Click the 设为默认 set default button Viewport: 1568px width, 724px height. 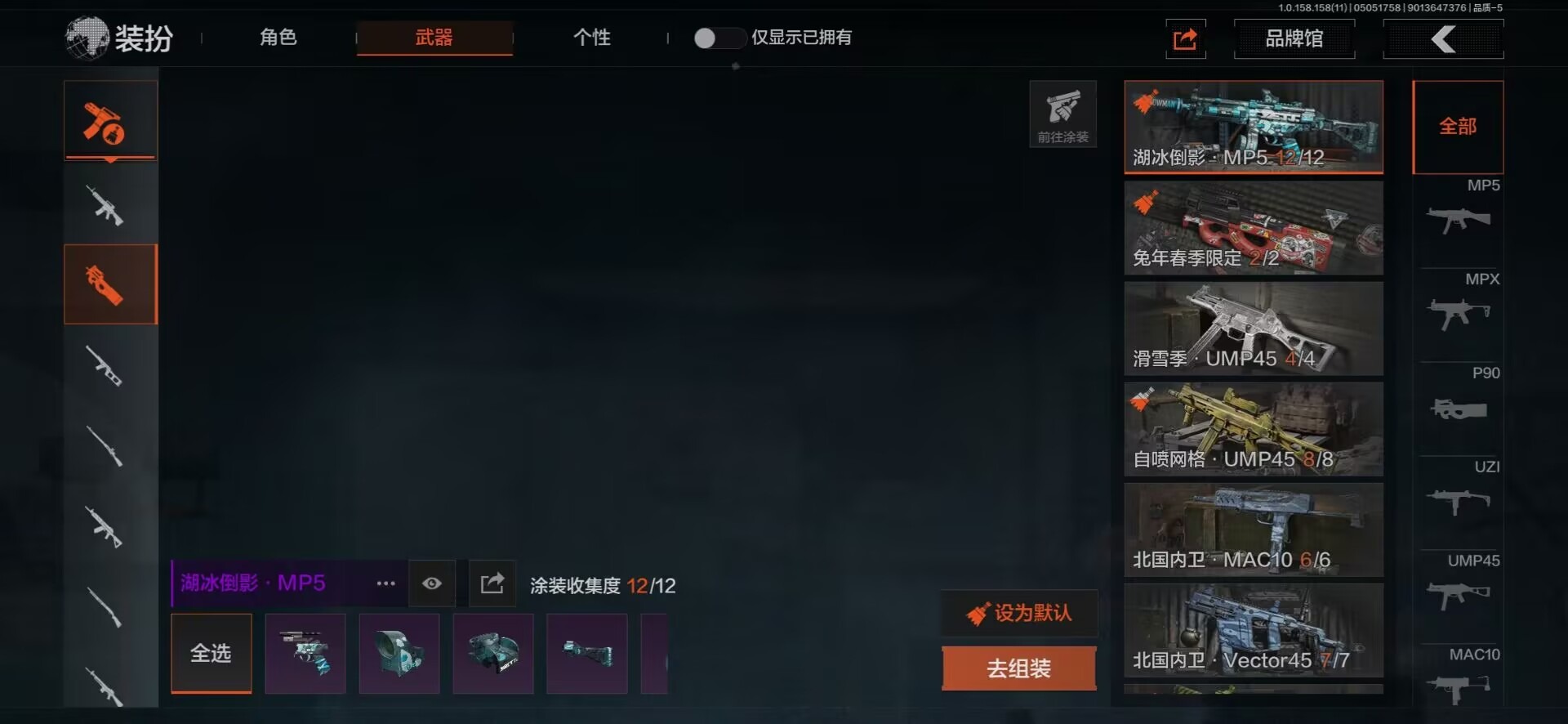[1019, 613]
